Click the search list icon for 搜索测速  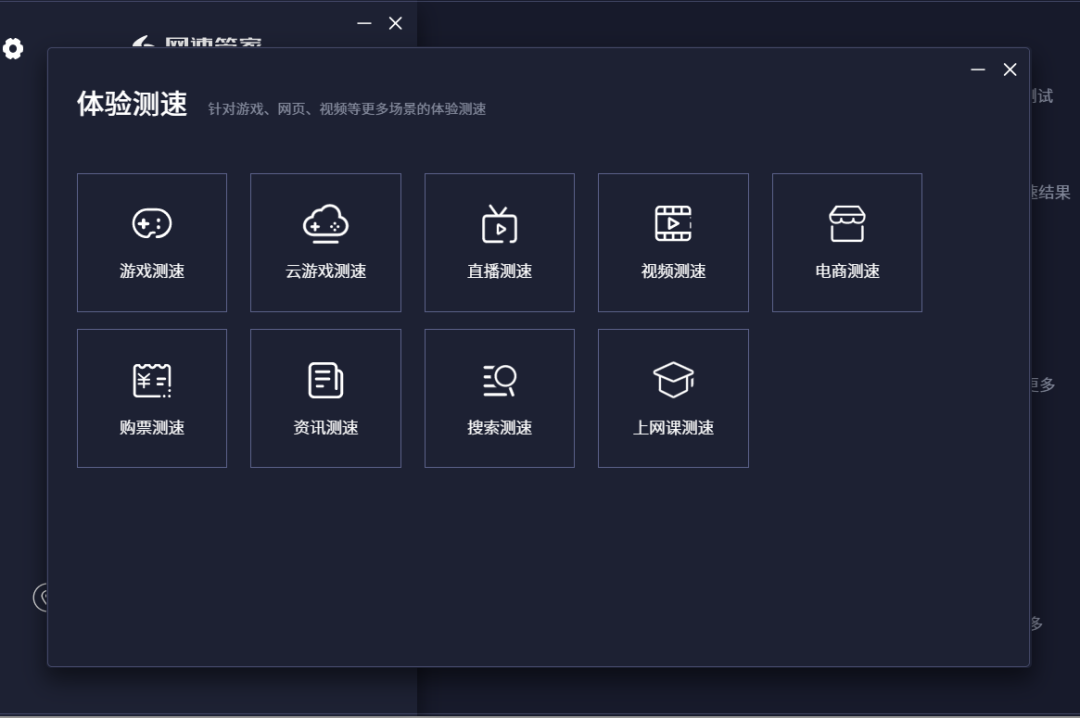[x=499, y=380]
